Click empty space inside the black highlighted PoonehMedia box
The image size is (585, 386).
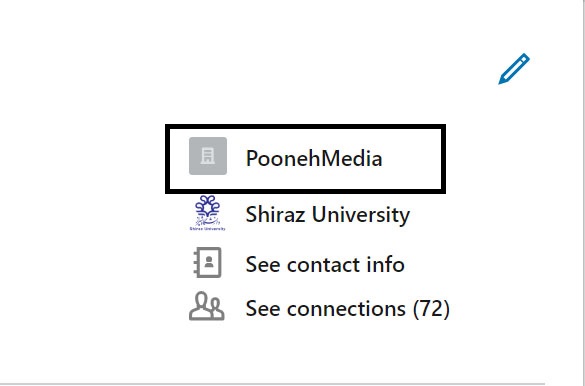pos(412,159)
